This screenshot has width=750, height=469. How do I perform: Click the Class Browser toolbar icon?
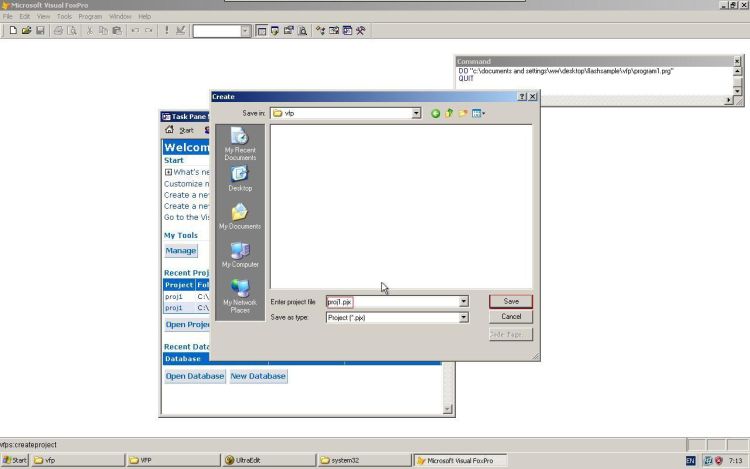(320, 31)
